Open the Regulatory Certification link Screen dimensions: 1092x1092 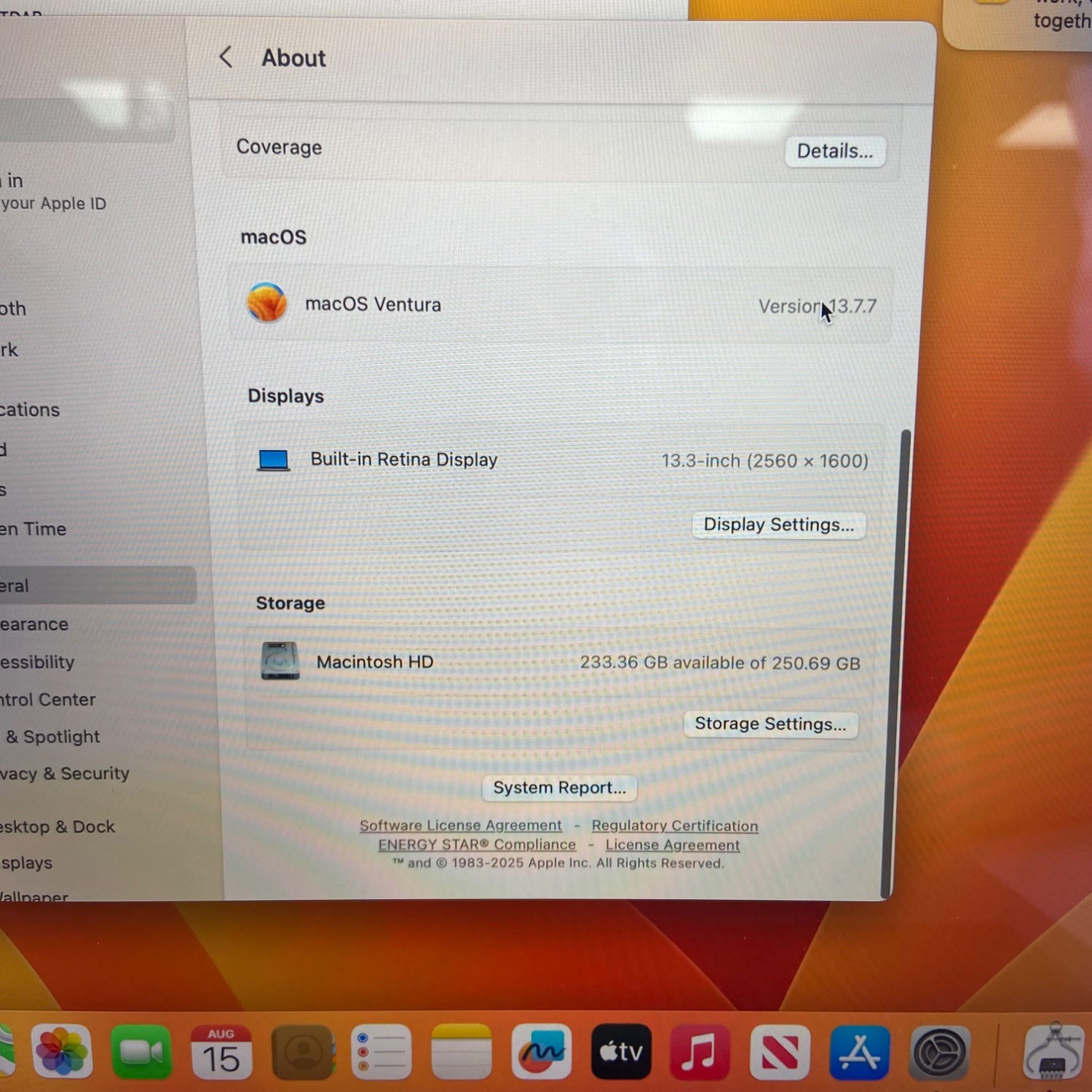tap(675, 826)
